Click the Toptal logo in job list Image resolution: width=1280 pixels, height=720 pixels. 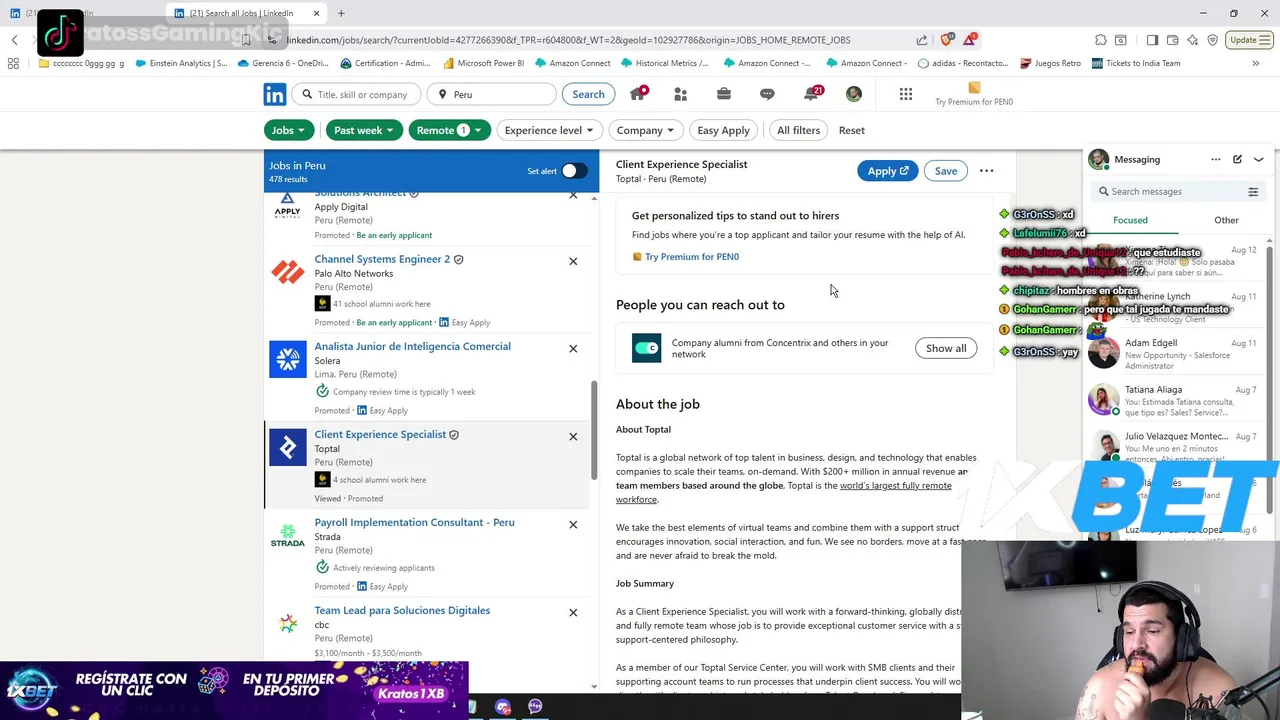[x=288, y=447]
